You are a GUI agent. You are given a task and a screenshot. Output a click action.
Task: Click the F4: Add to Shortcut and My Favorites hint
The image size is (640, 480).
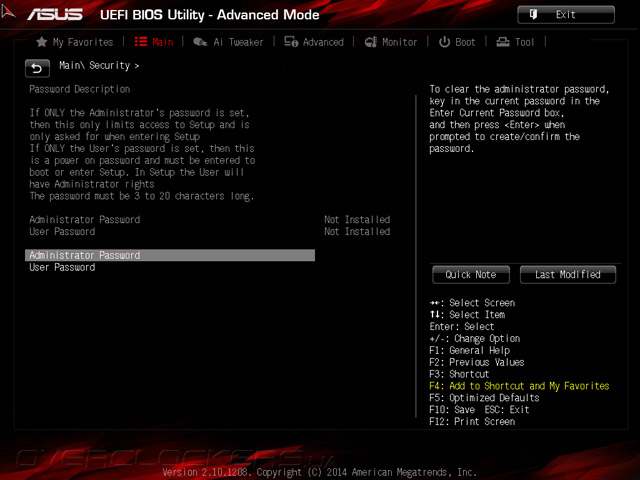pyautogui.click(x=519, y=386)
